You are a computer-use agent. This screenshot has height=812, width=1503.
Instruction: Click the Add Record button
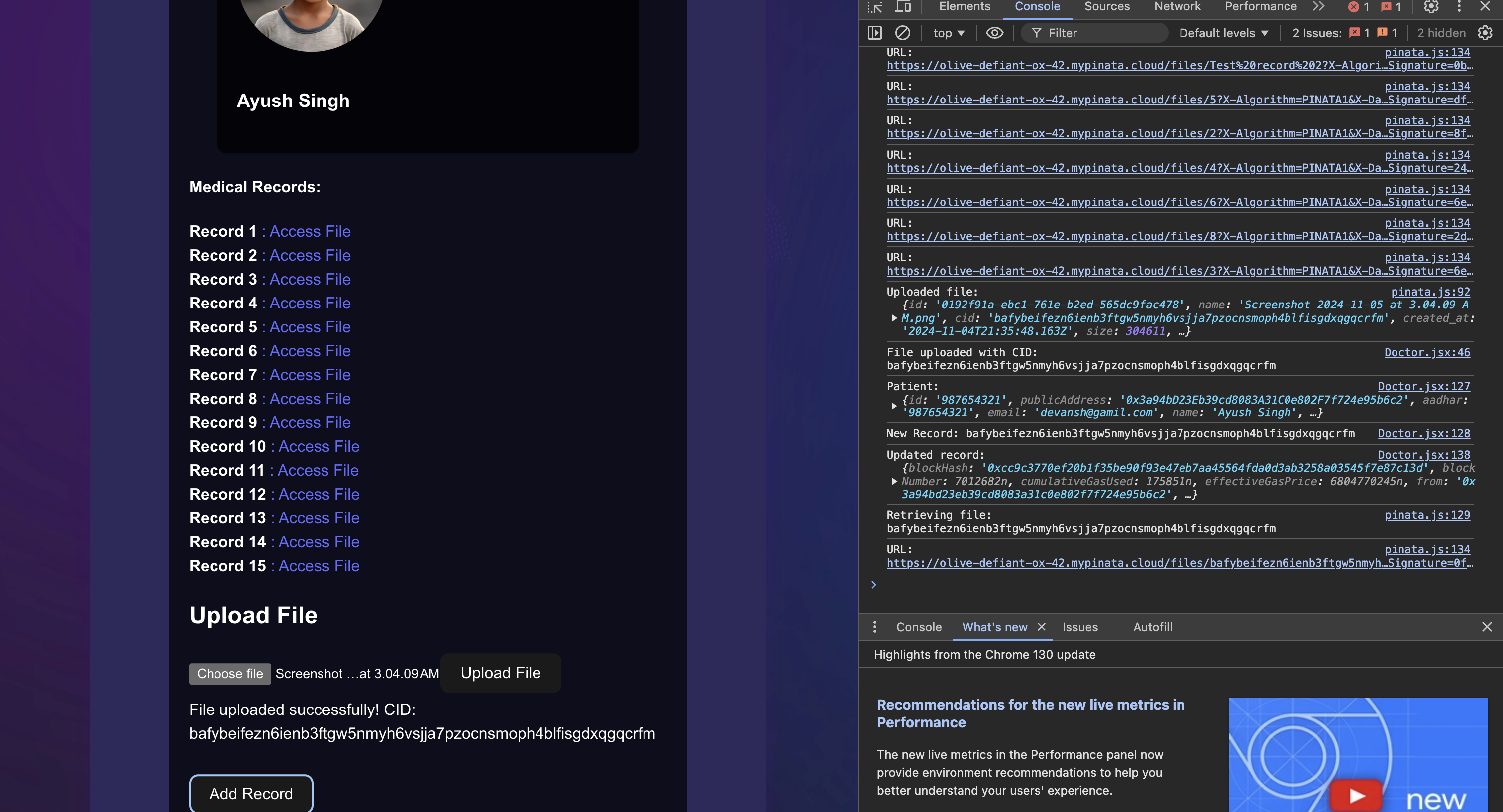[x=251, y=793]
